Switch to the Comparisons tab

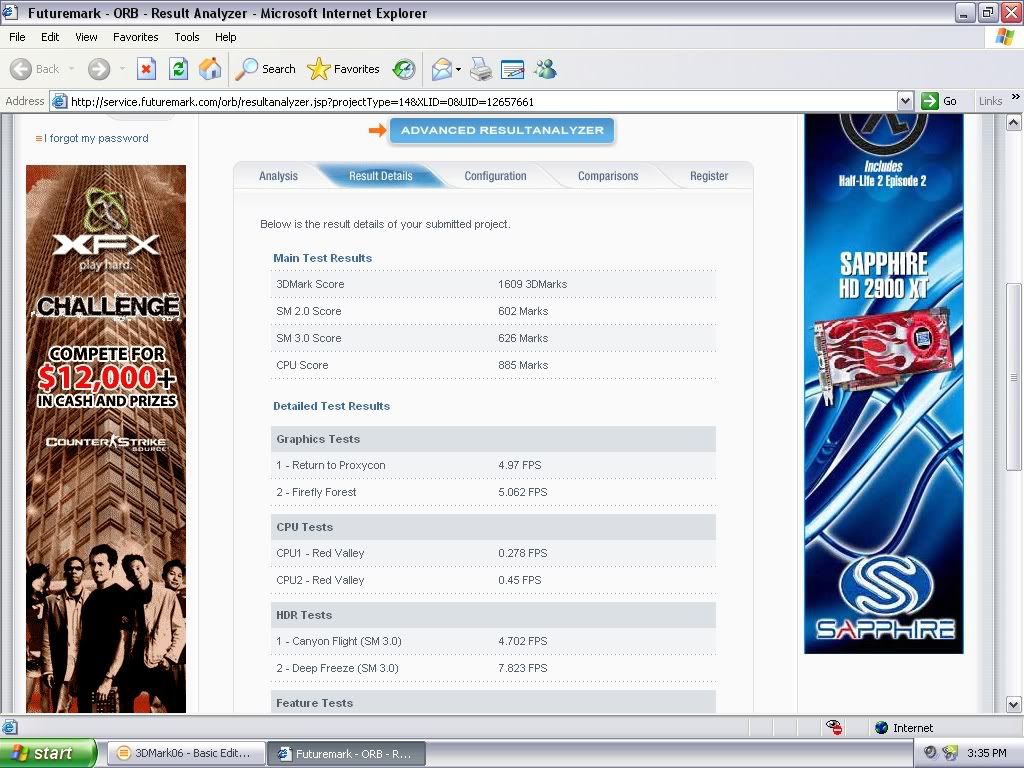click(607, 176)
